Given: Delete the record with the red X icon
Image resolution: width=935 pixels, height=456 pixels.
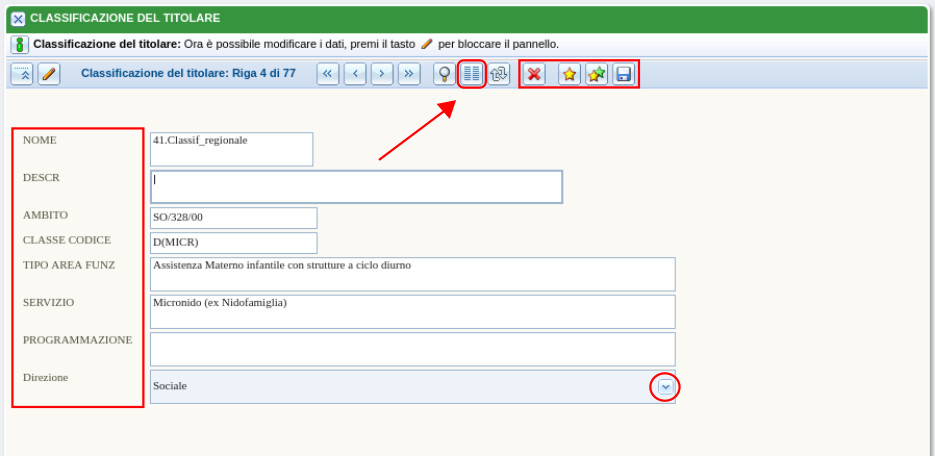Looking at the screenshot, I should (x=535, y=74).
